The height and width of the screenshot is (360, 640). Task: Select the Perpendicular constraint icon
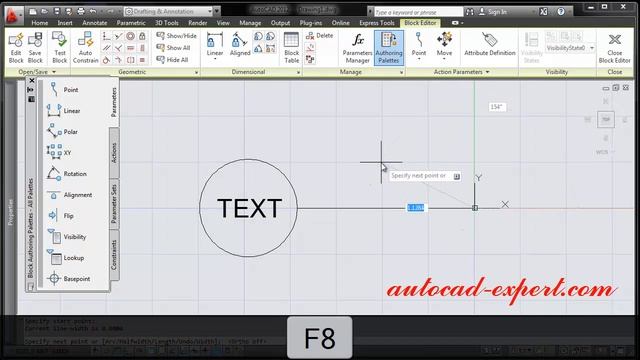coord(118,48)
